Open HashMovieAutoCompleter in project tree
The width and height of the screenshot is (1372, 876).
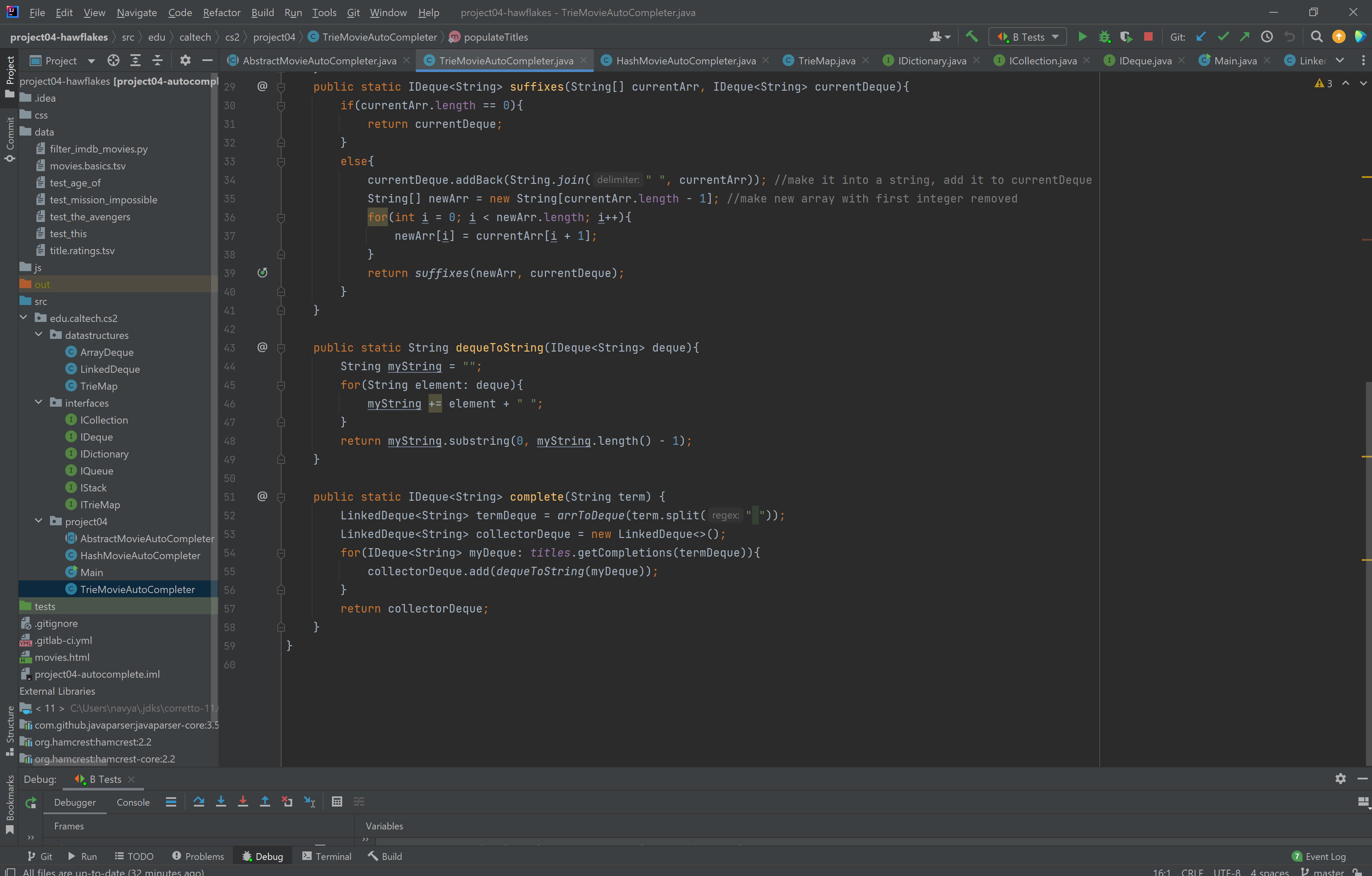(140, 555)
